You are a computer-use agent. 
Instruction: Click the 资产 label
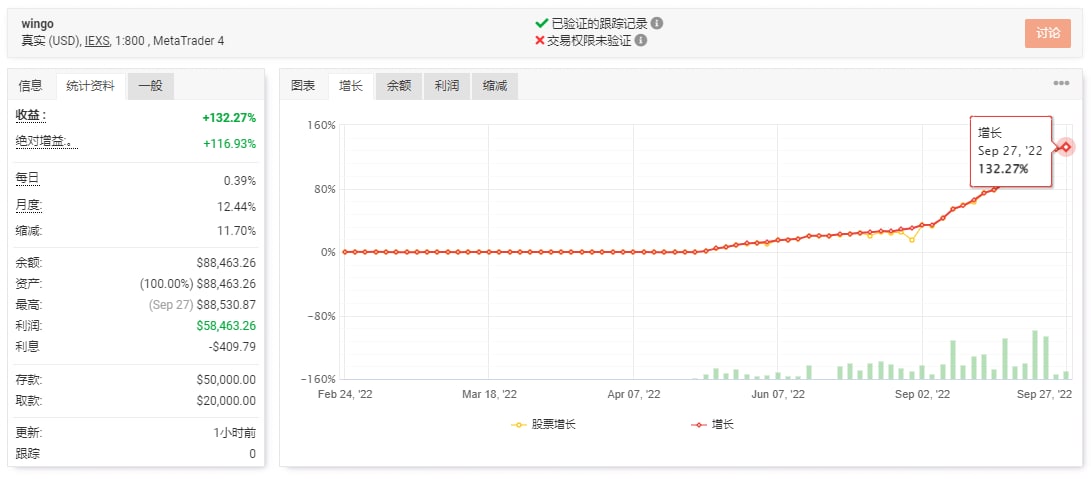[29, 284]
